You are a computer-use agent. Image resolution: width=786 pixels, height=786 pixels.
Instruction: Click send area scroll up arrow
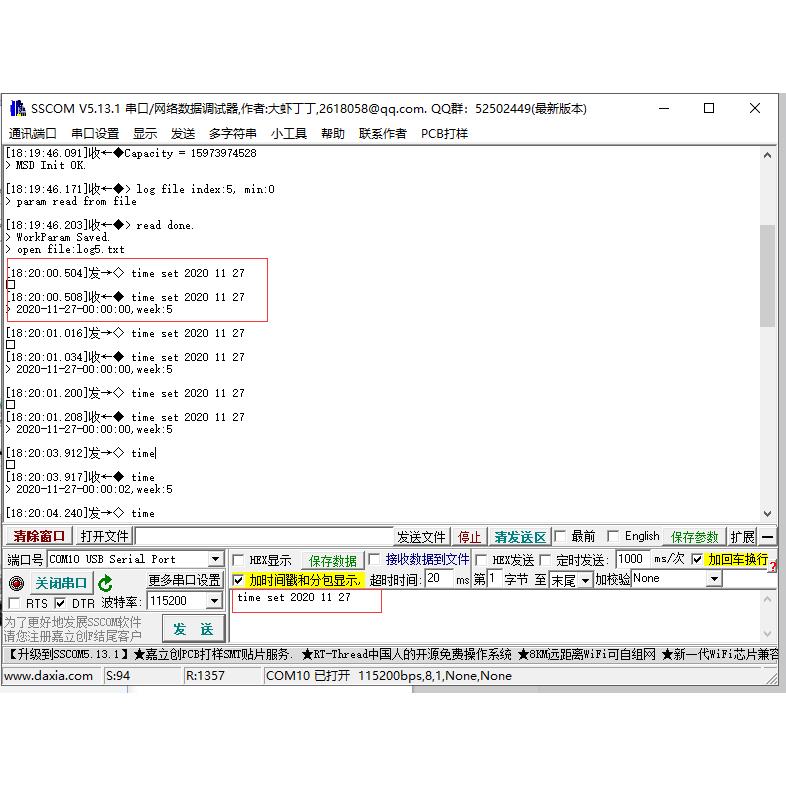(767, 599)
